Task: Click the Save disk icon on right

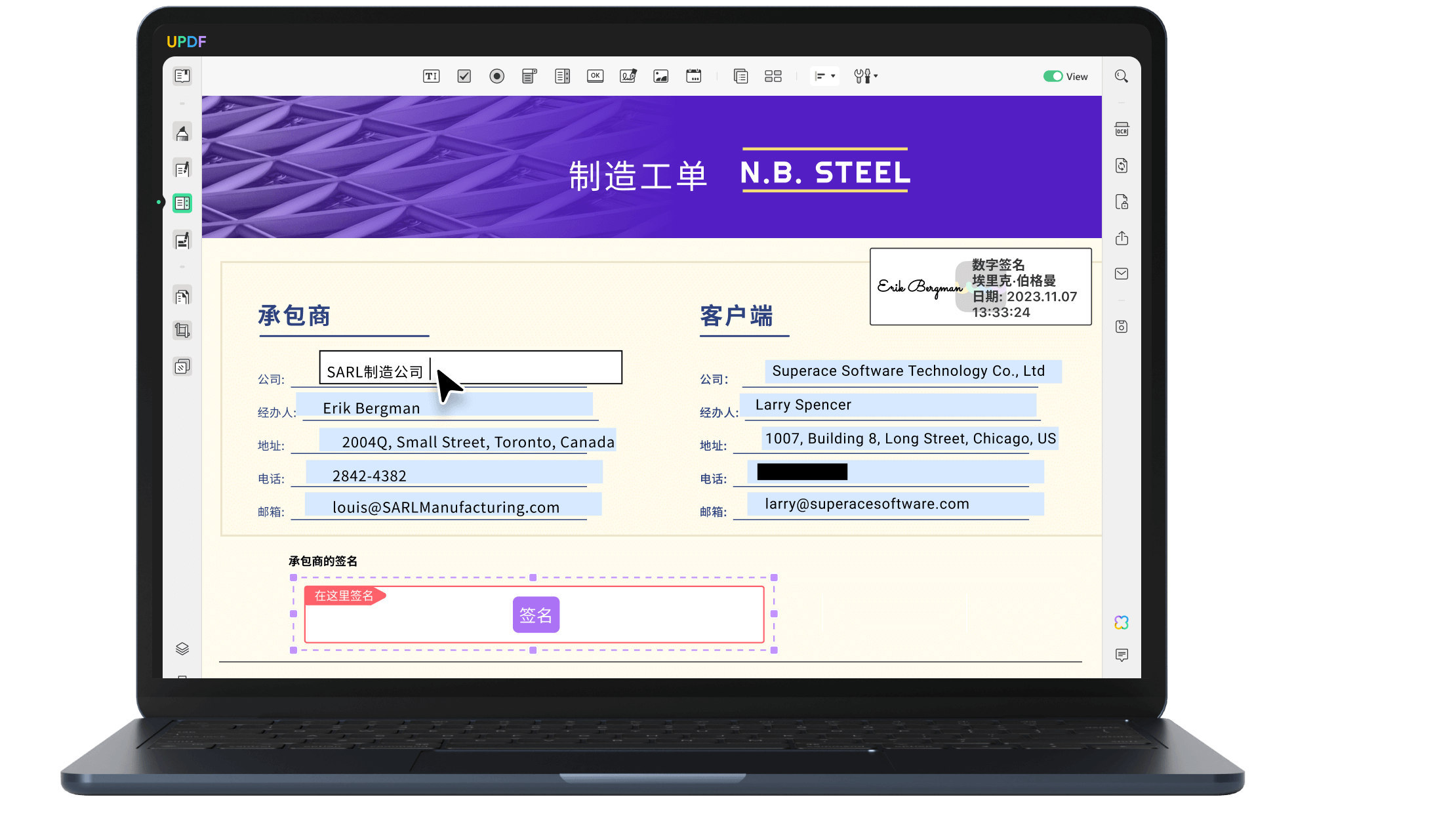Action: click(1122, 327)
